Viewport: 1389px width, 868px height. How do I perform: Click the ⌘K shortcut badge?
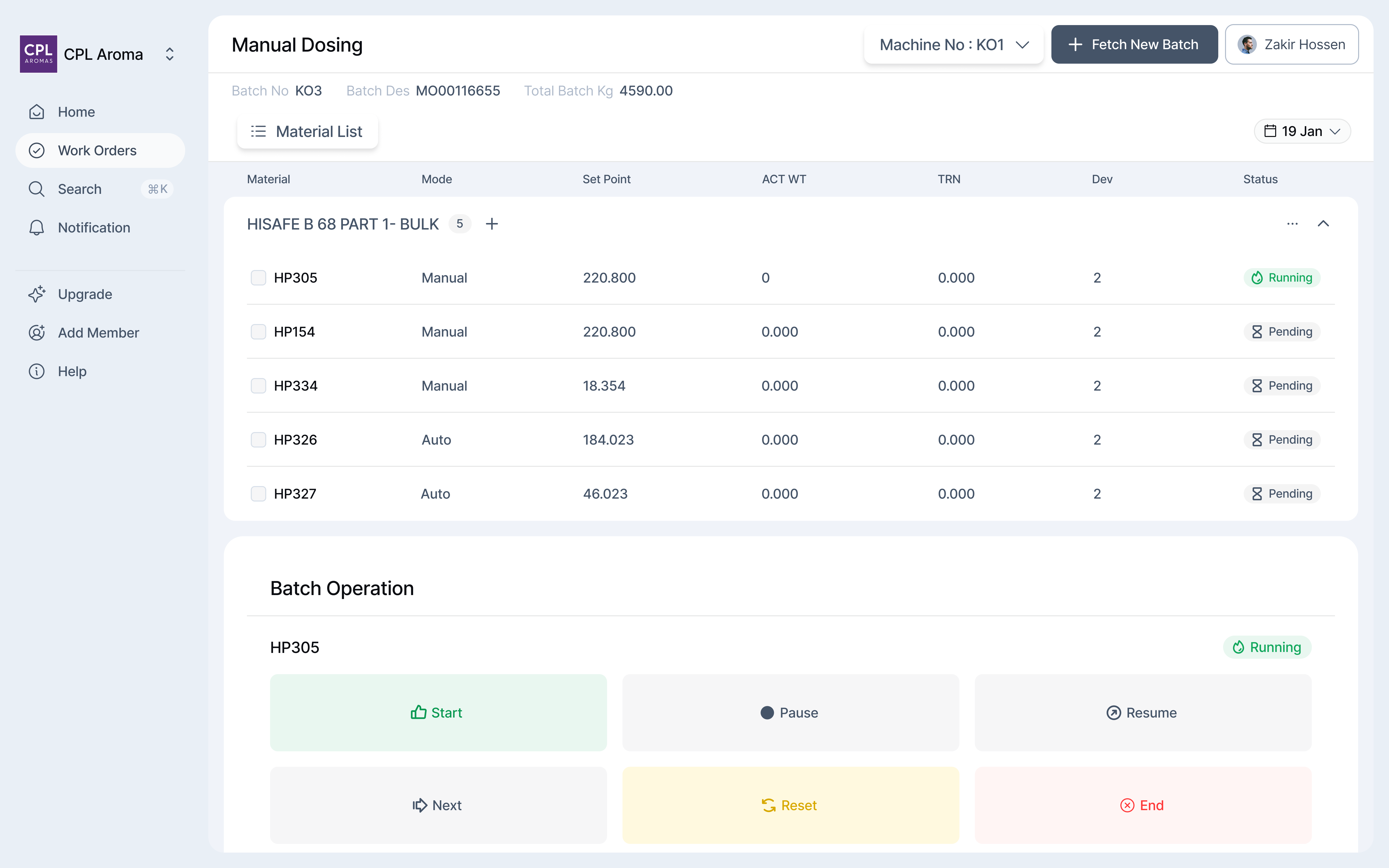tap(157, 189)
